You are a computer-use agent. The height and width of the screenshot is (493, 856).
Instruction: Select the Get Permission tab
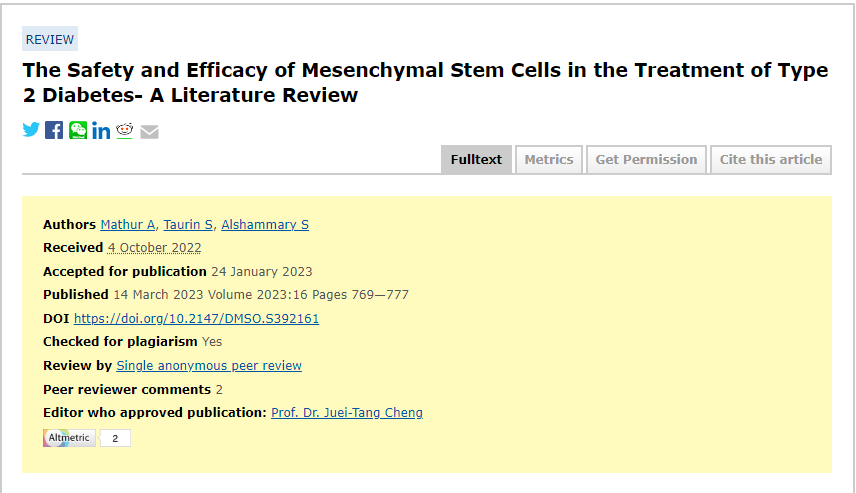(x=646, y=160)
